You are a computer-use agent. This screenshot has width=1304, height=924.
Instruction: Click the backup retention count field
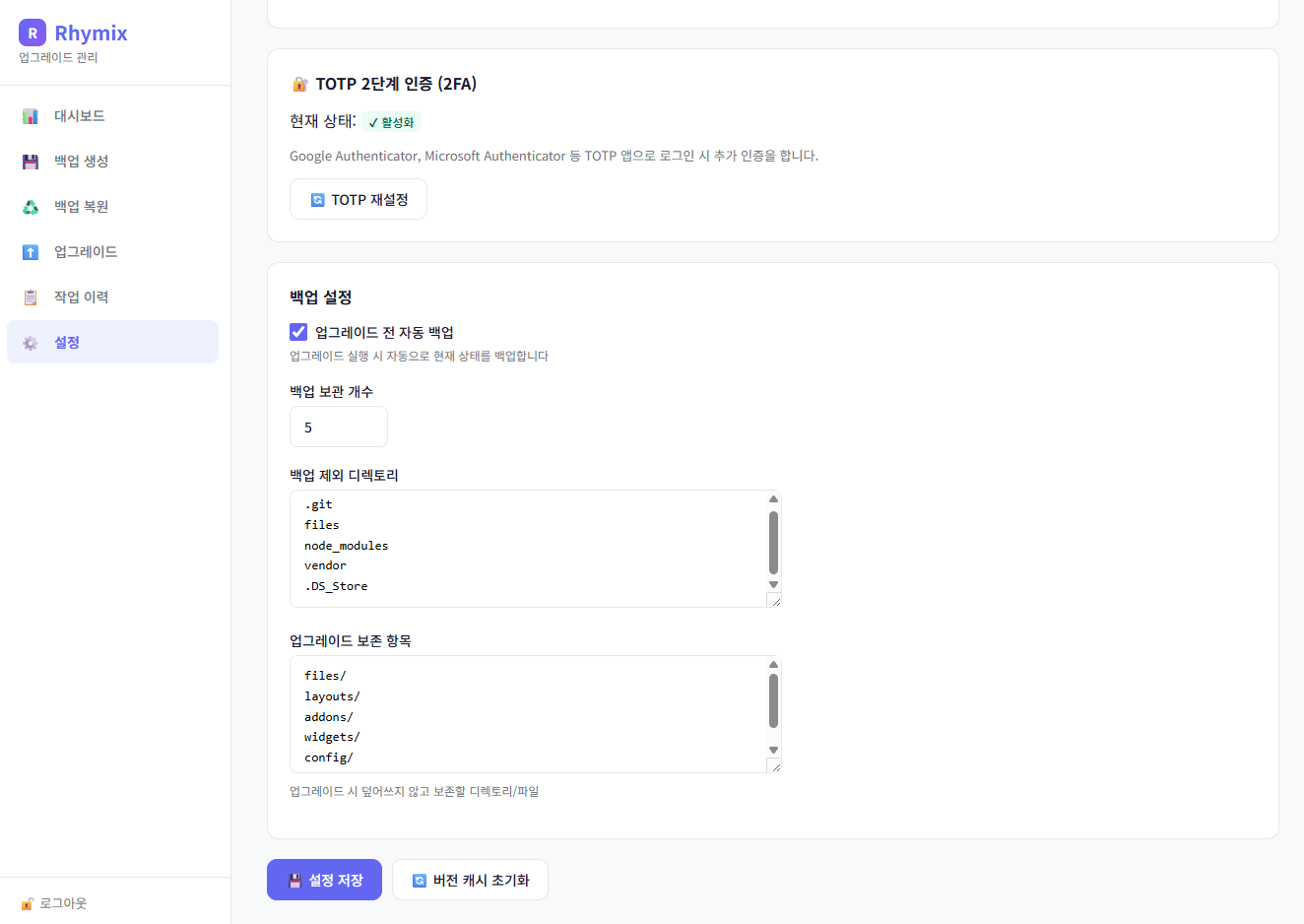point(339,427)
